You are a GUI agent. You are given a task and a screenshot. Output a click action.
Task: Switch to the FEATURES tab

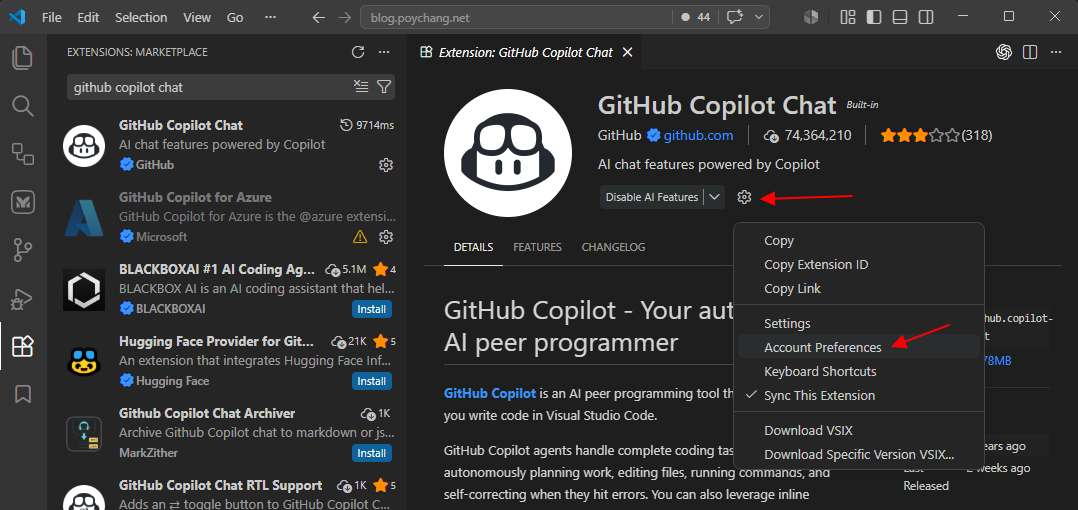coord(537,247)
